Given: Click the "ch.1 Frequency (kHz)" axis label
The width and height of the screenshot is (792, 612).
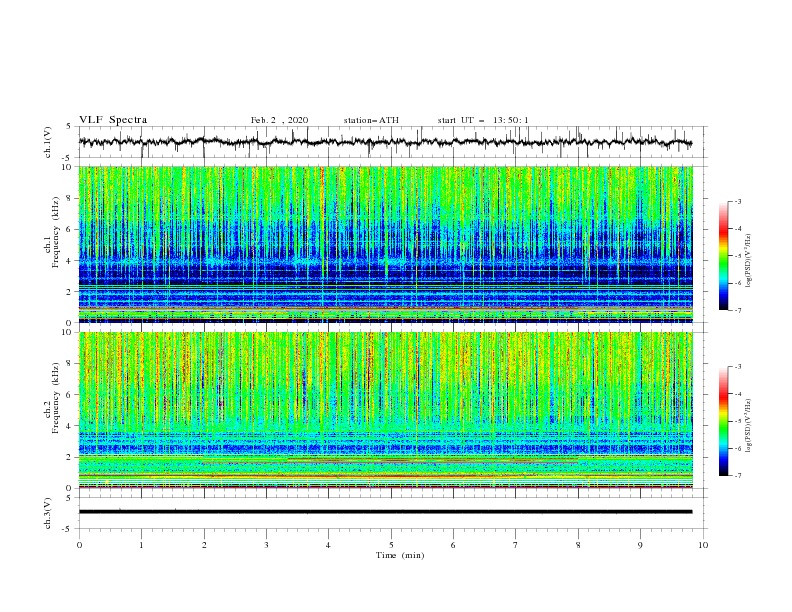Looking at the screenshot, I should coord(51,230).
